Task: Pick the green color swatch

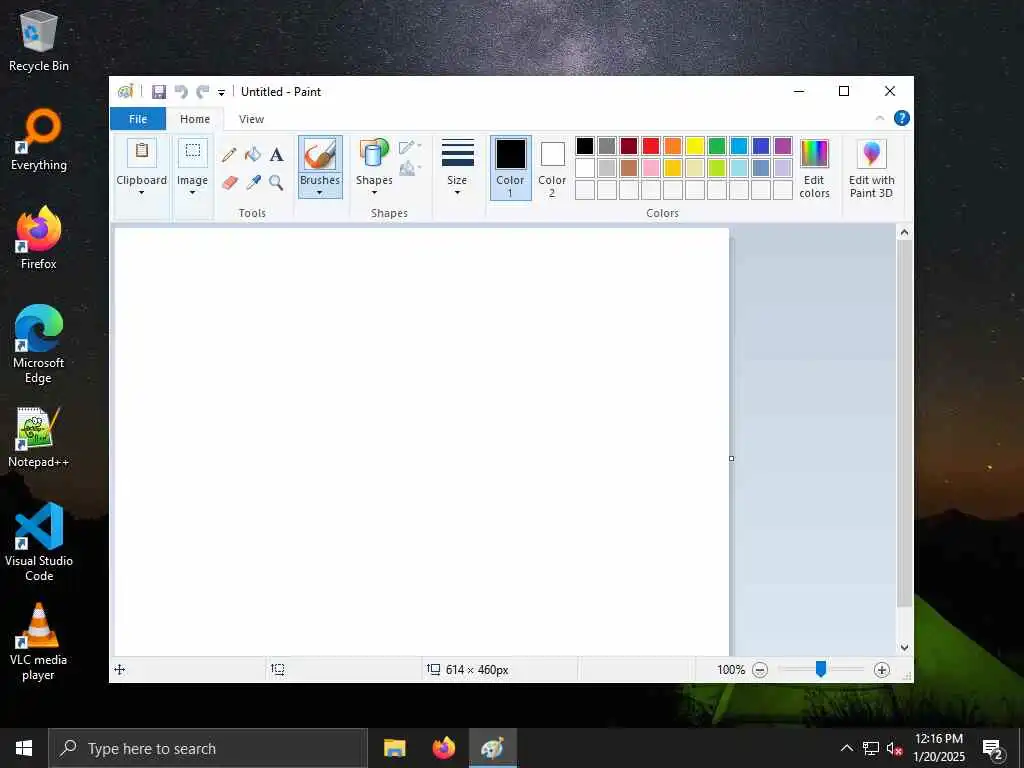Action: pyautogui.click(x=717, y=146)
